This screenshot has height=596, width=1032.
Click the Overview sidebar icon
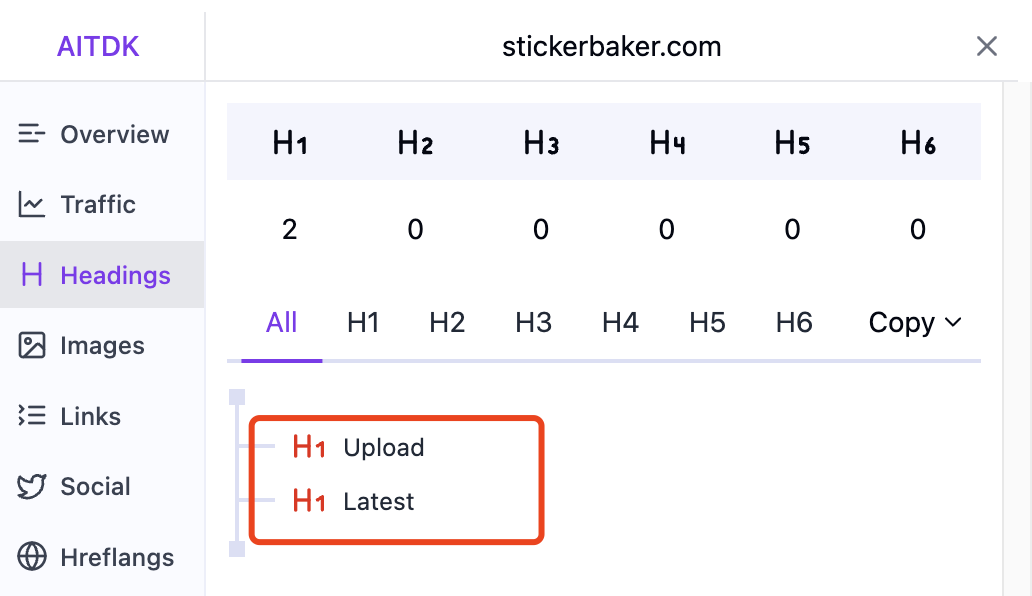coord(32,134)
